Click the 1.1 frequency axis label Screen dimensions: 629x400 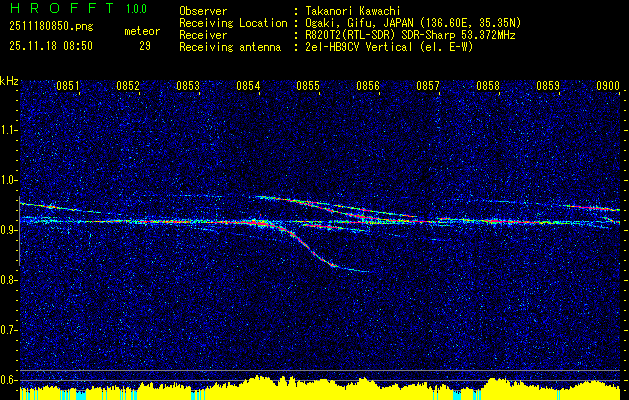tap(9, 130)
